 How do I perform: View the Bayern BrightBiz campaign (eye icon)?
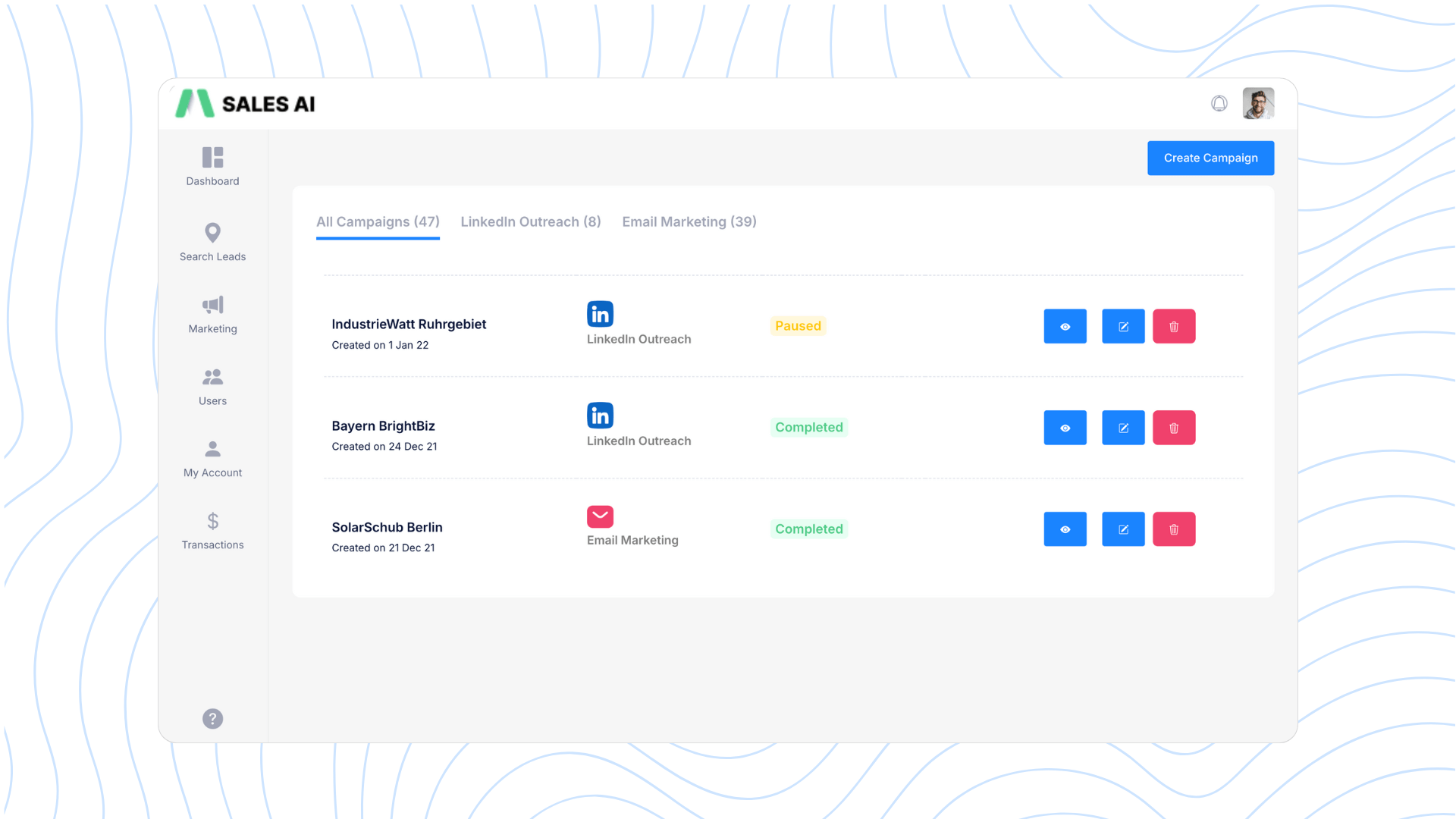pyautogui.click(x=1065, y=428)
